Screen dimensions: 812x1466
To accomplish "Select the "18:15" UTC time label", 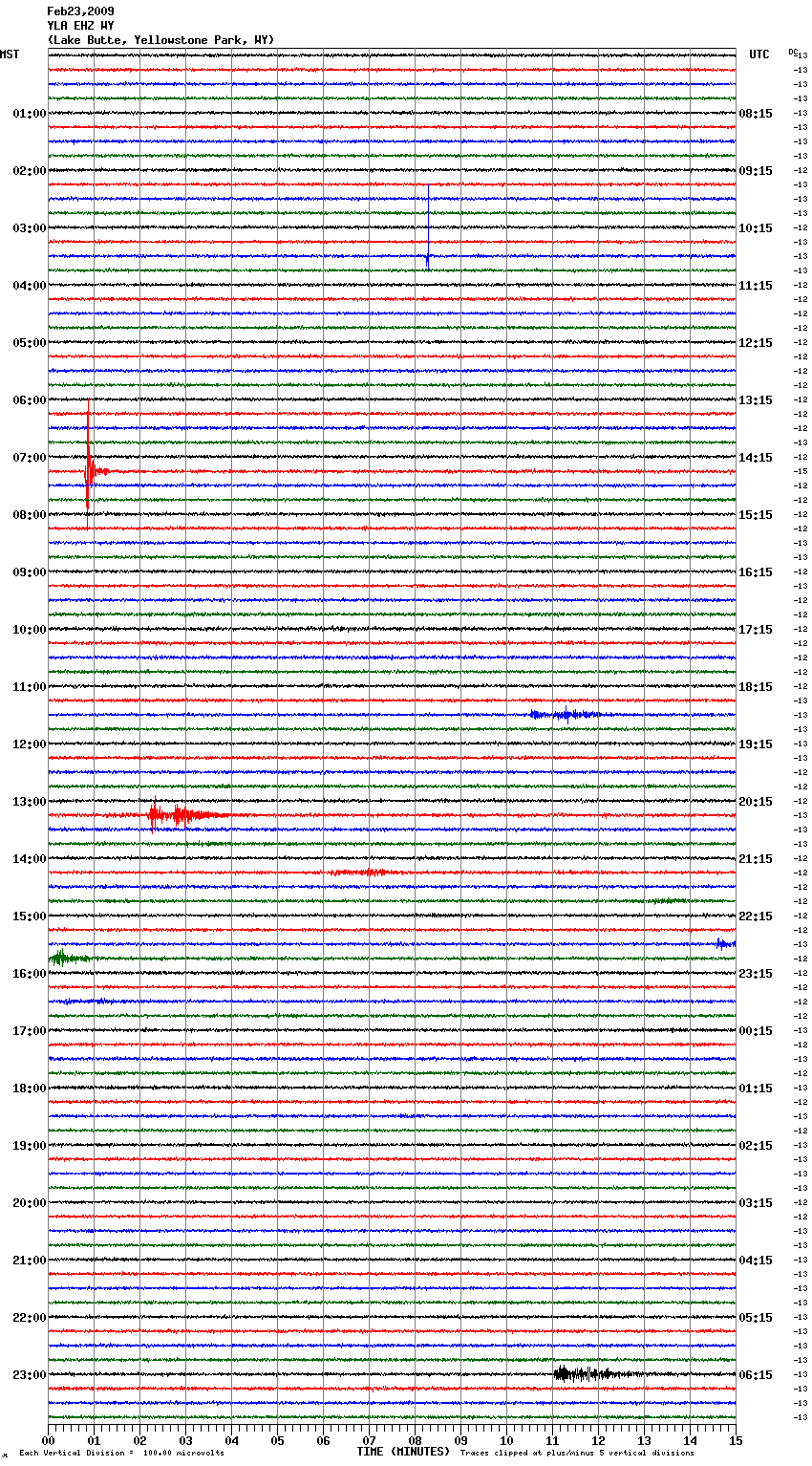I will (x=756, y=687).
